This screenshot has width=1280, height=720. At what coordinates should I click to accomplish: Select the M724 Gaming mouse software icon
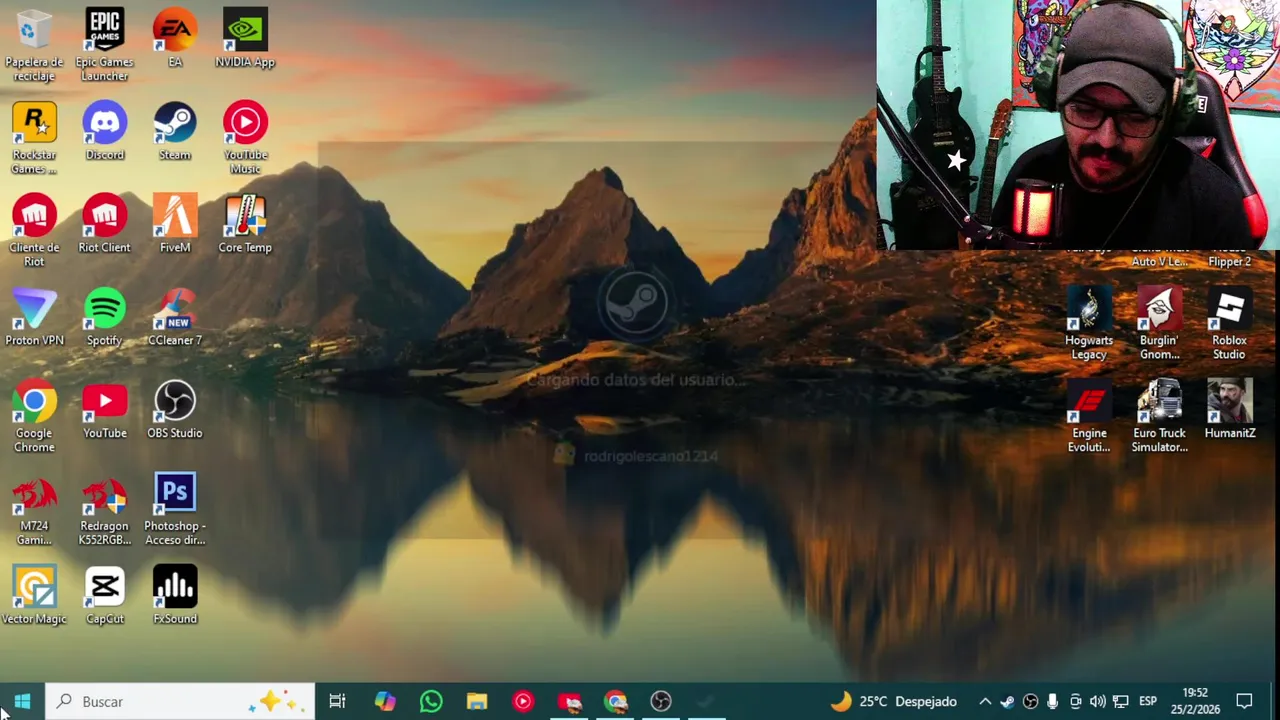tap(34, 510)
